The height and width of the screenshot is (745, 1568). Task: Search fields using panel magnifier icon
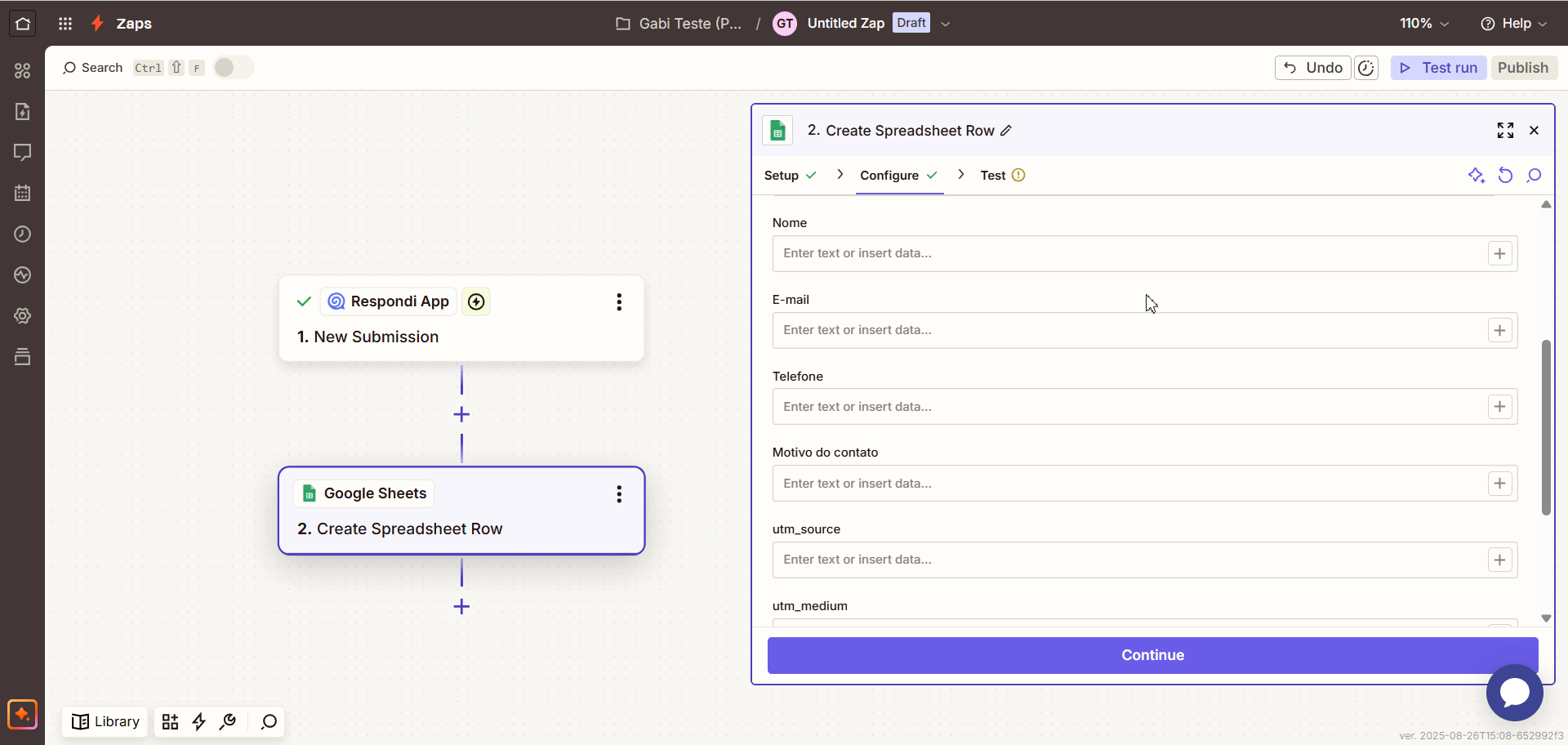[x=1534, y=176]
